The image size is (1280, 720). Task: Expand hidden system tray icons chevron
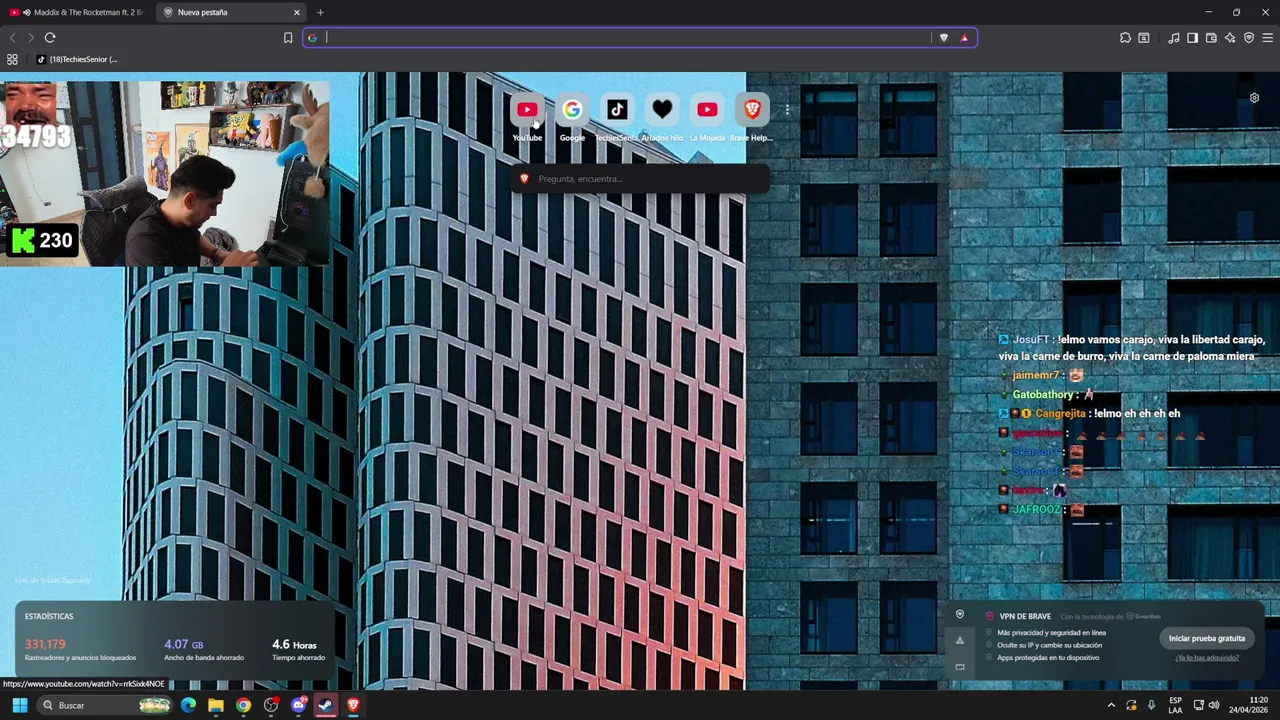[1111, 705]
